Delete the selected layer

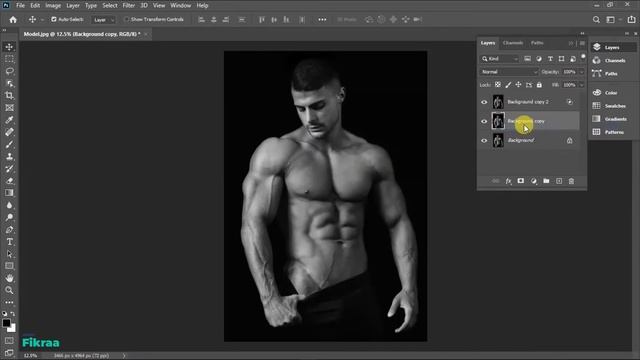click(x=571, y=181)
